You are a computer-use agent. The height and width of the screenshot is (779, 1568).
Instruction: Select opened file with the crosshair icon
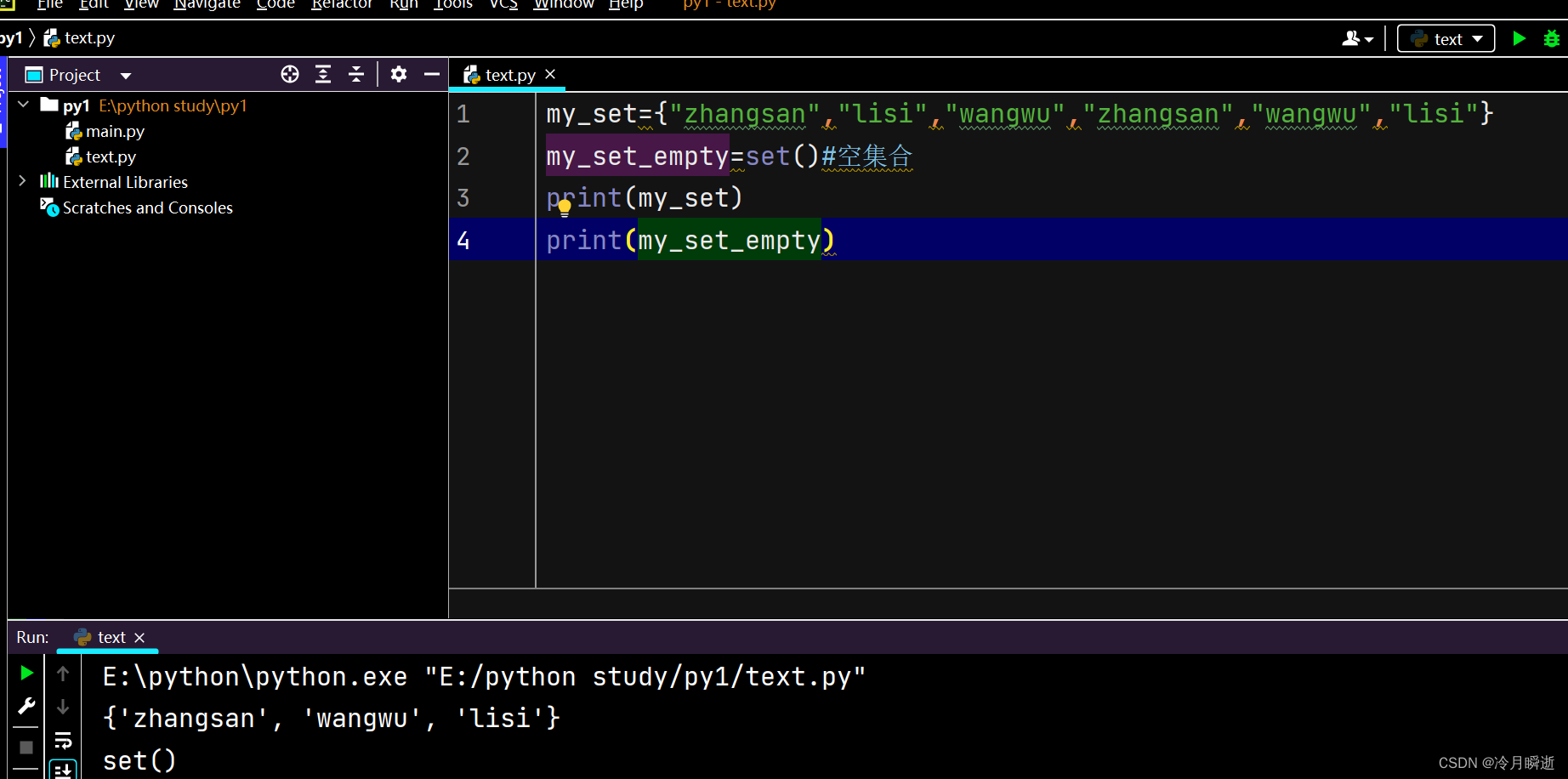coord(289,74)
